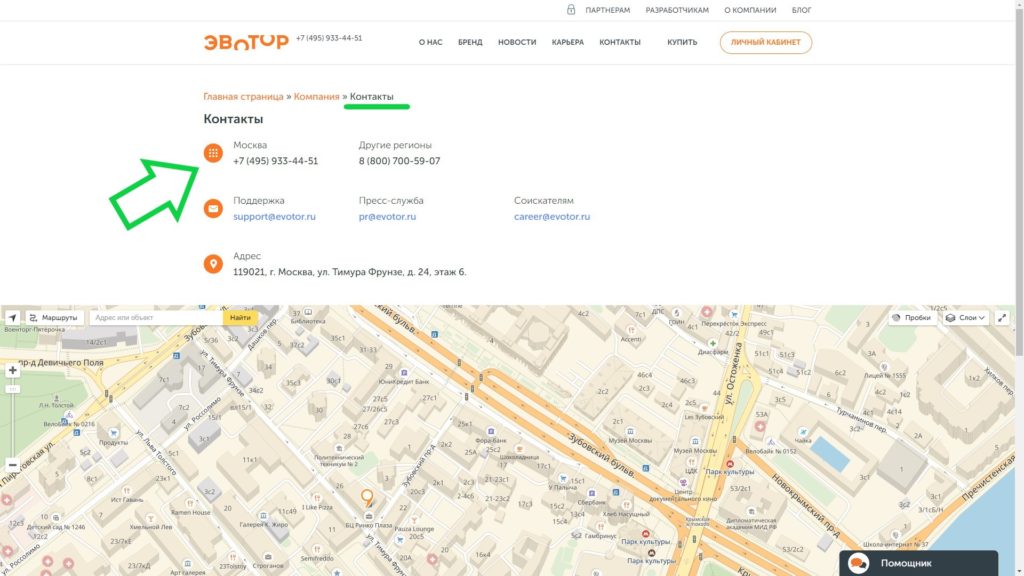Screen dimensions: 1024x576
Task: Zoom out the map with the minus button
Action: tap(12, 465)
